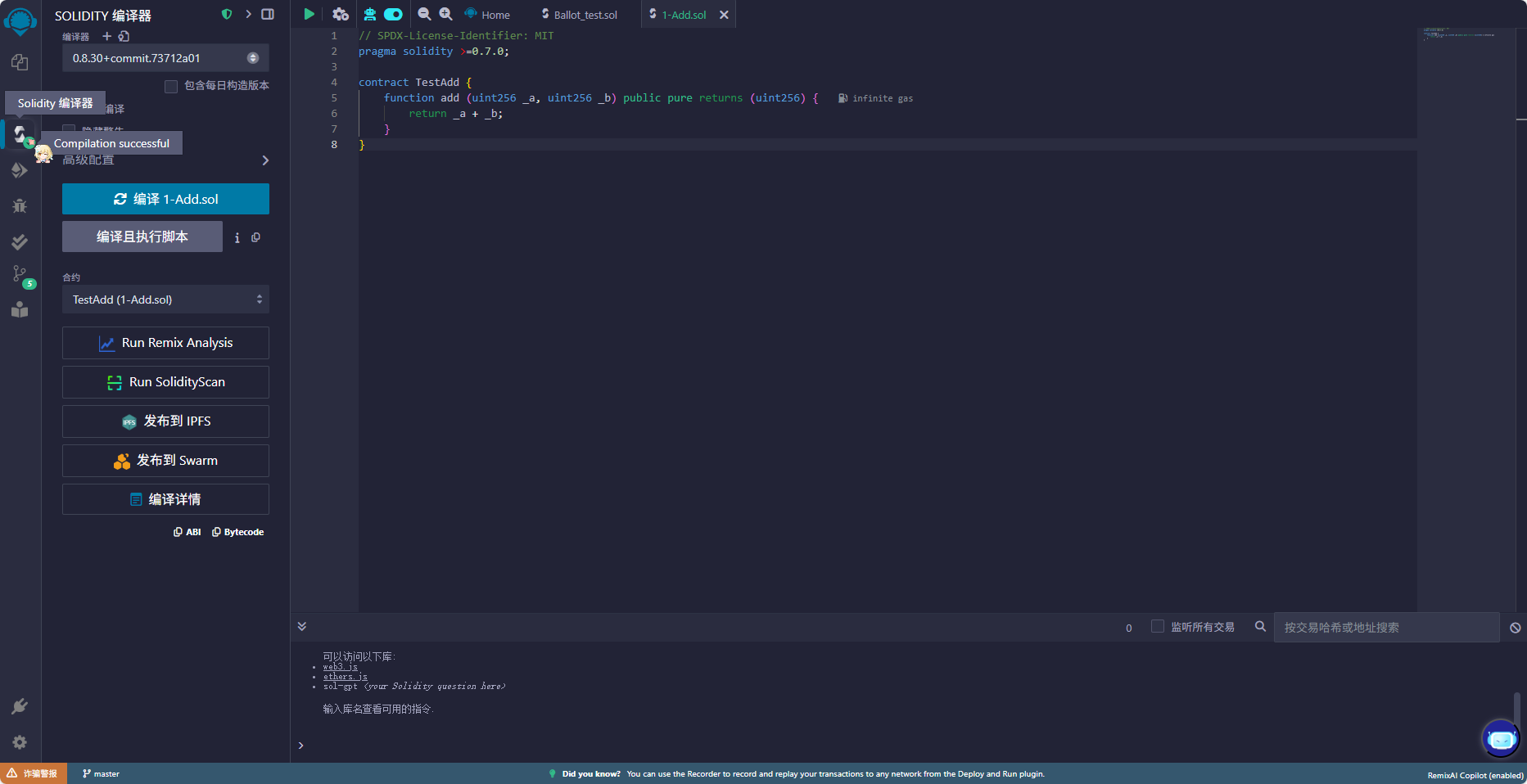Image resolution: width=1527 pixels, height=784 pixels.
Task: Open the Git source control icon
Action: (20, 274)
